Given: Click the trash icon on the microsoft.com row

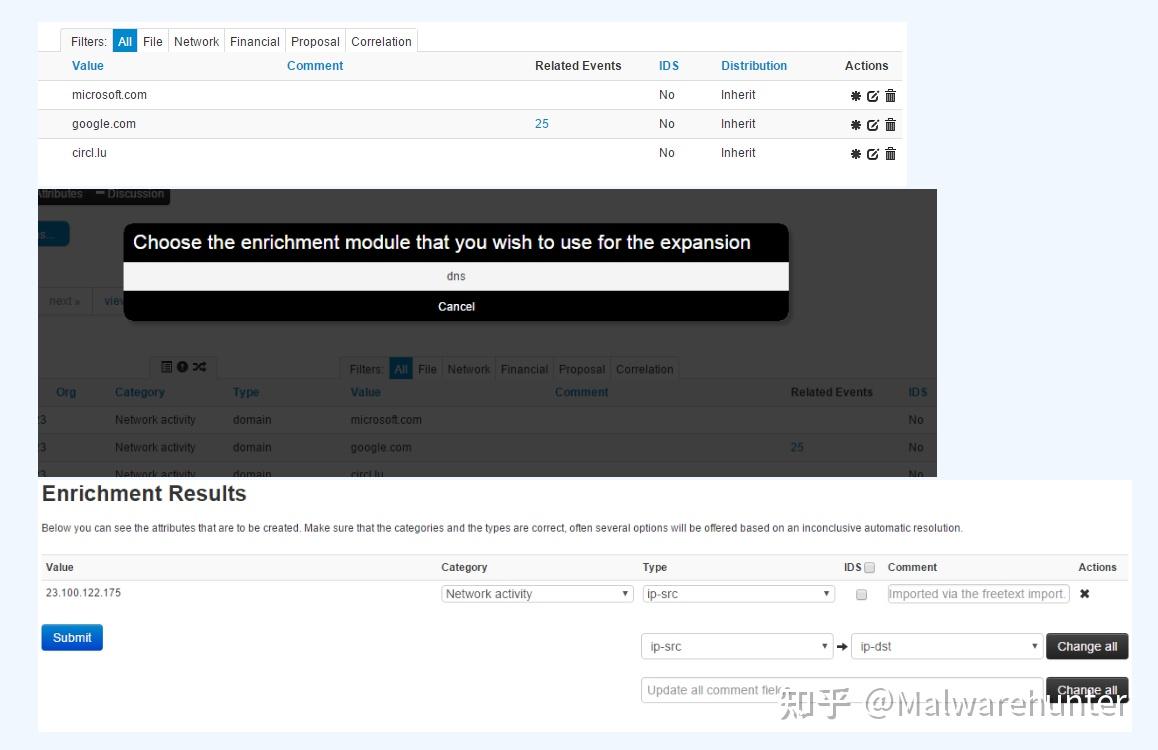Looking at the screenshot, I should 888,95.
